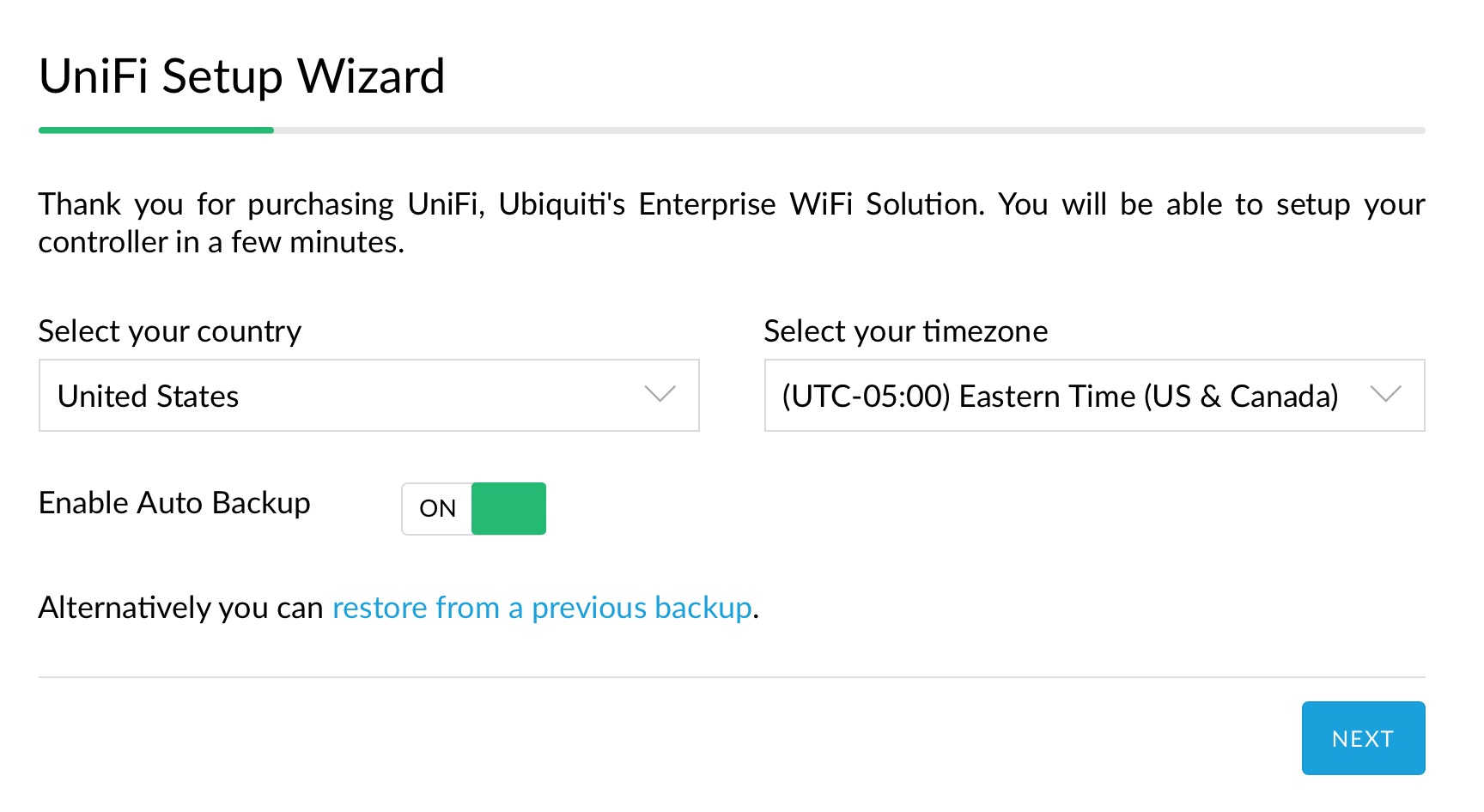Click the chevron arrow in country selector
Image resolution: width=1484 pixels, height=812 pixels.
point(660,395)
